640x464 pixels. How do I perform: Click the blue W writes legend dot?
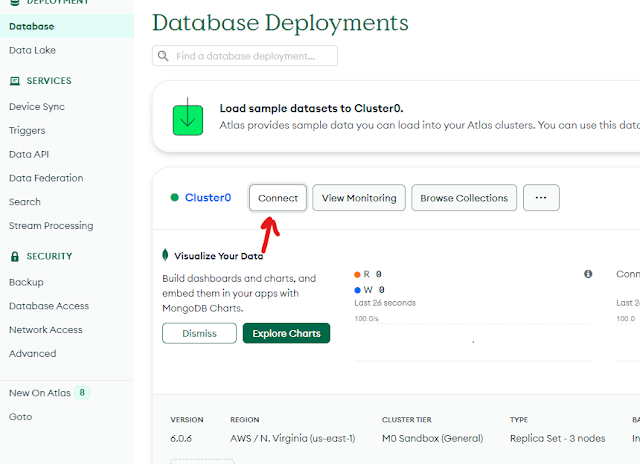pyautogui.click(x=358, y=290)
